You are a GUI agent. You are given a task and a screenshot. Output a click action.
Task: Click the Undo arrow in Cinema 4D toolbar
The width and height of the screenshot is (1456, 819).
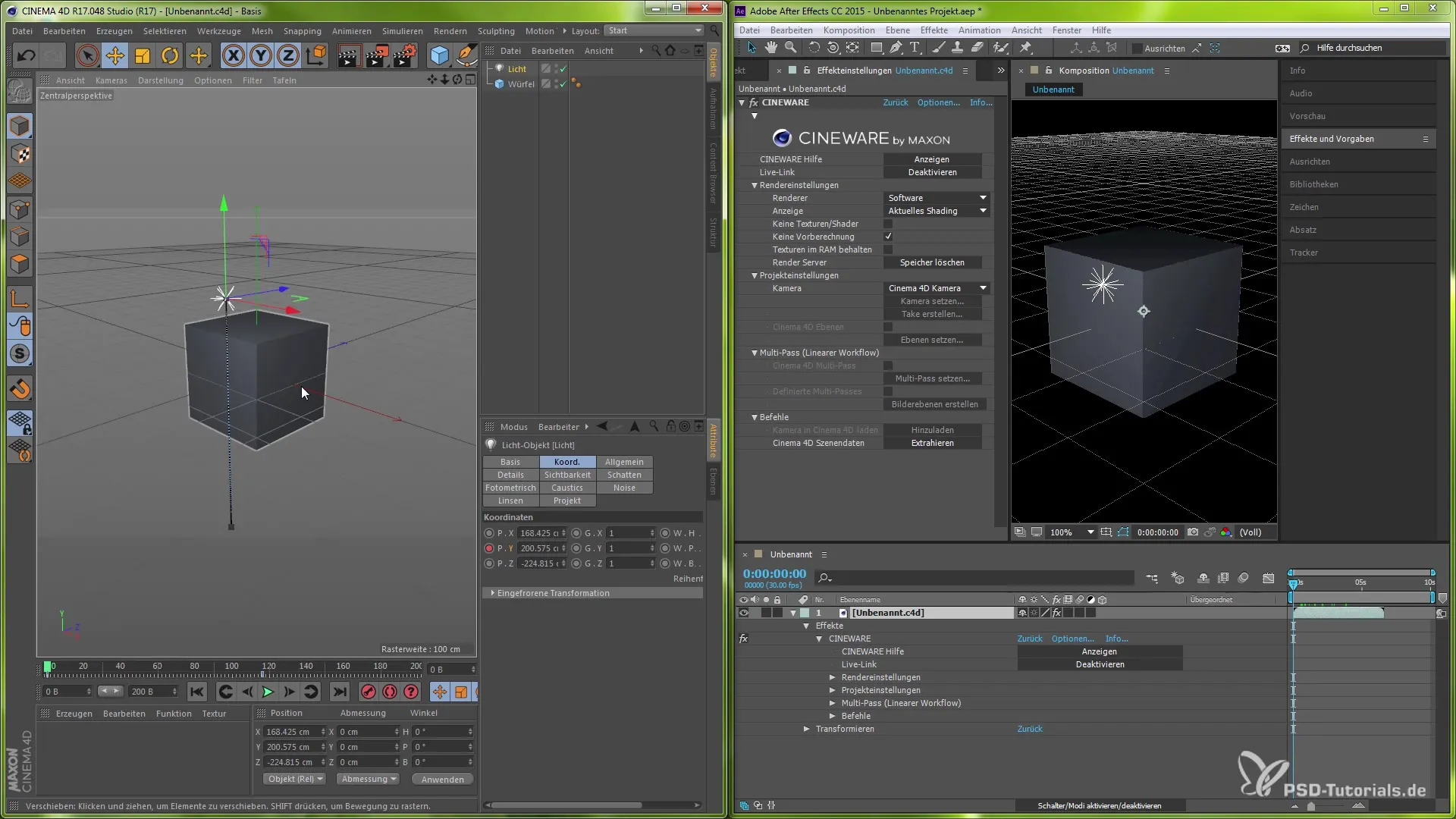coord(27,55)
